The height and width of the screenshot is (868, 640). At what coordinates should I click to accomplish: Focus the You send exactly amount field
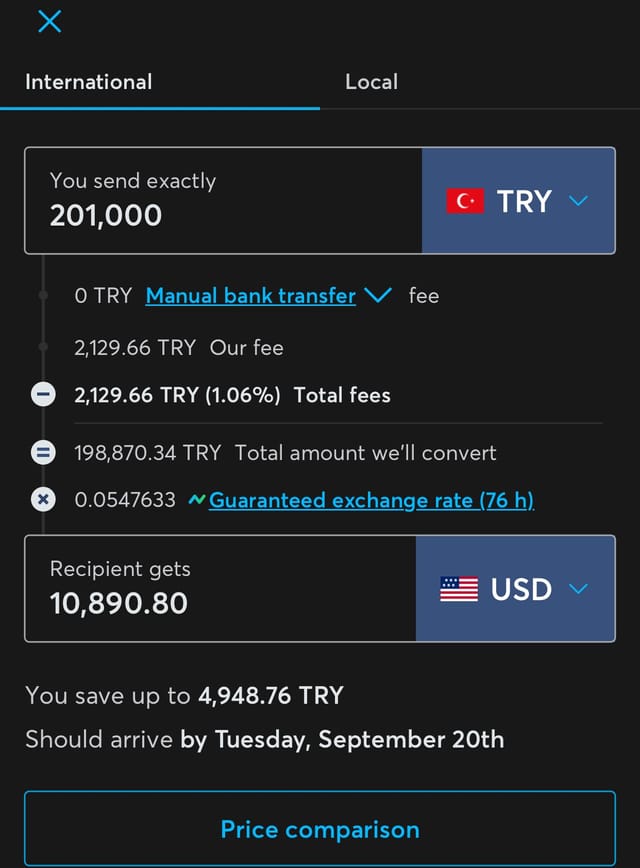pyautogui.click(x=223, y=200)
